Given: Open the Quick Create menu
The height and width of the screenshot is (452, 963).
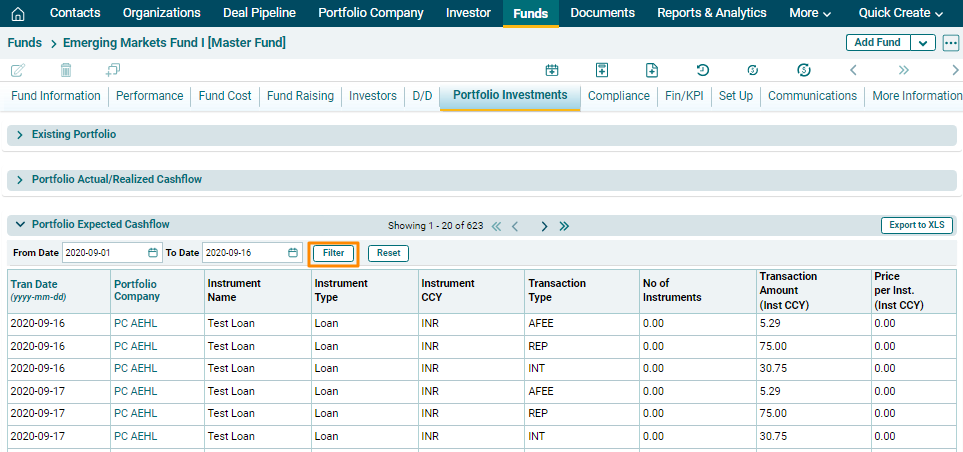Looking at the screenshot, I should (x=900, y=13).
